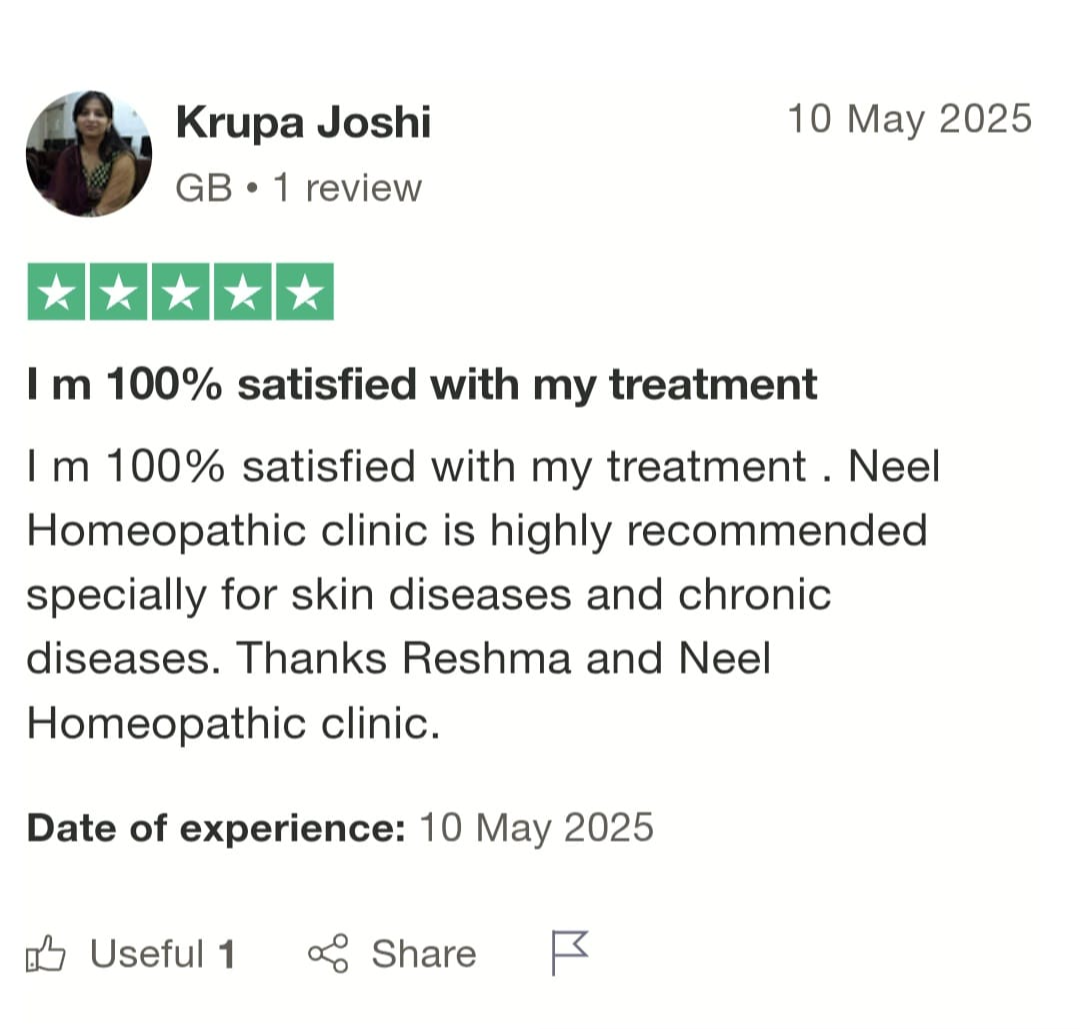Screen dimensions: 1080x1029
Task: Click the review date at top right
Action: coord(909,119)
